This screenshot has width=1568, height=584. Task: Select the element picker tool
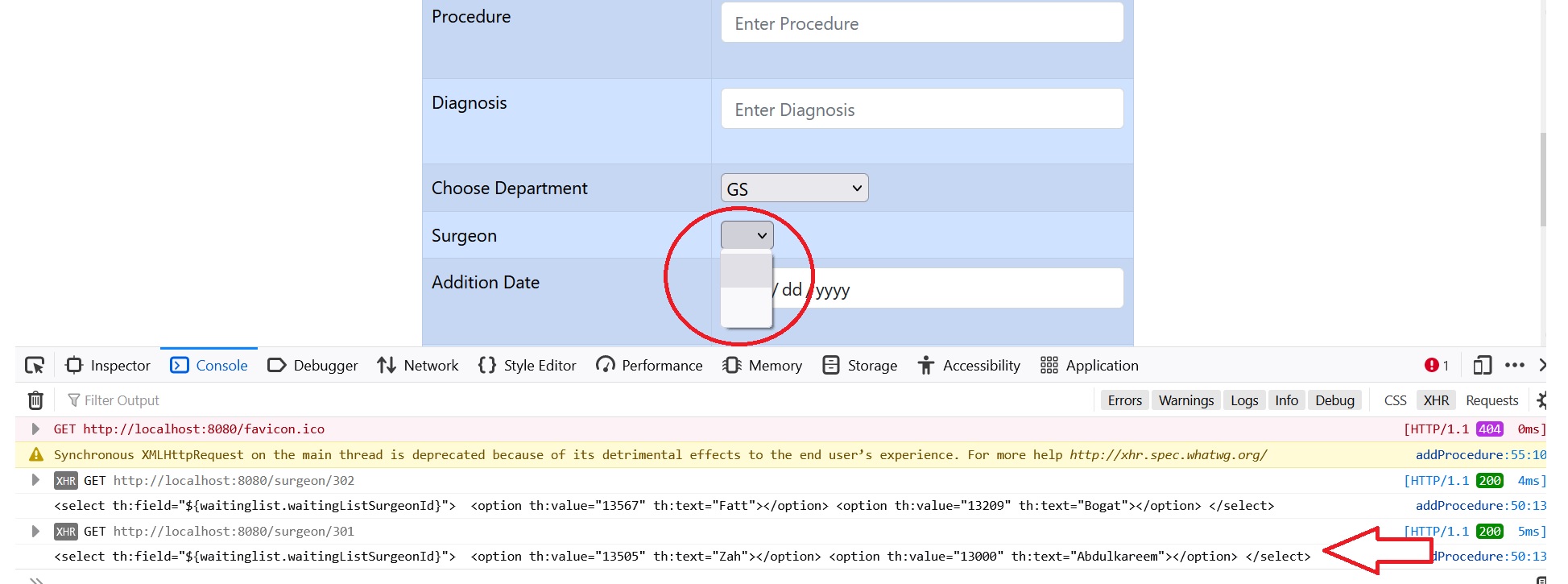(x=34, y=365)
